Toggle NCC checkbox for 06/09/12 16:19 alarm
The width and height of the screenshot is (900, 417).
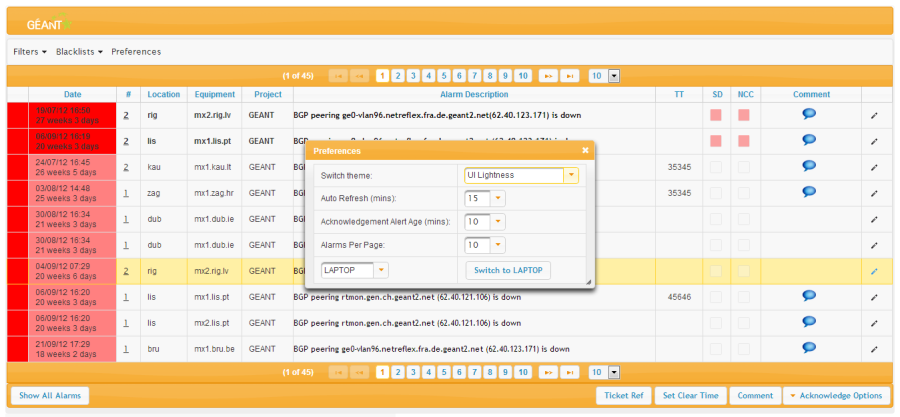(x=744, y=141)
